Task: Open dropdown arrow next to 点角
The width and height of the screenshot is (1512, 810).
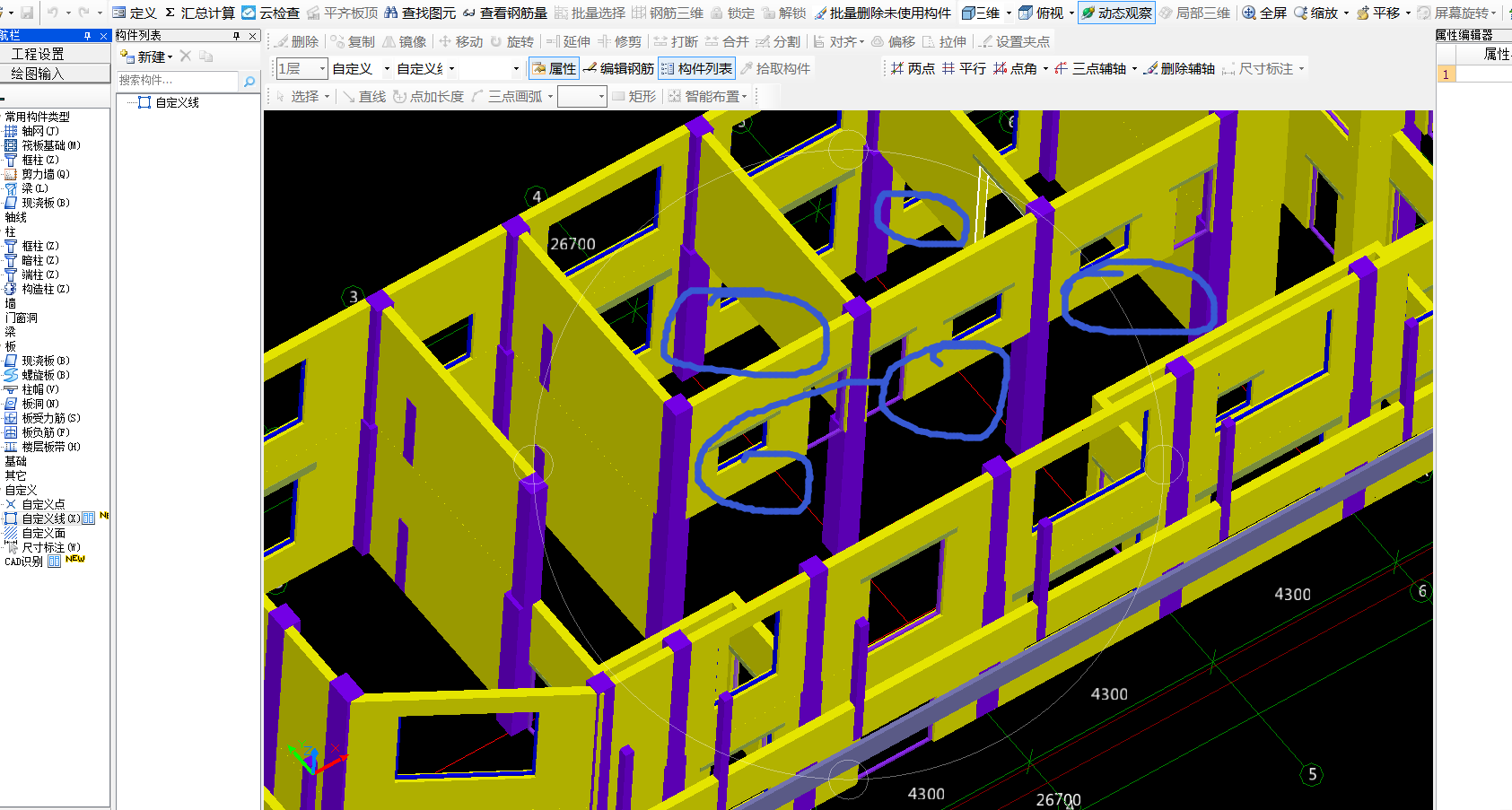Action: 1045,68
